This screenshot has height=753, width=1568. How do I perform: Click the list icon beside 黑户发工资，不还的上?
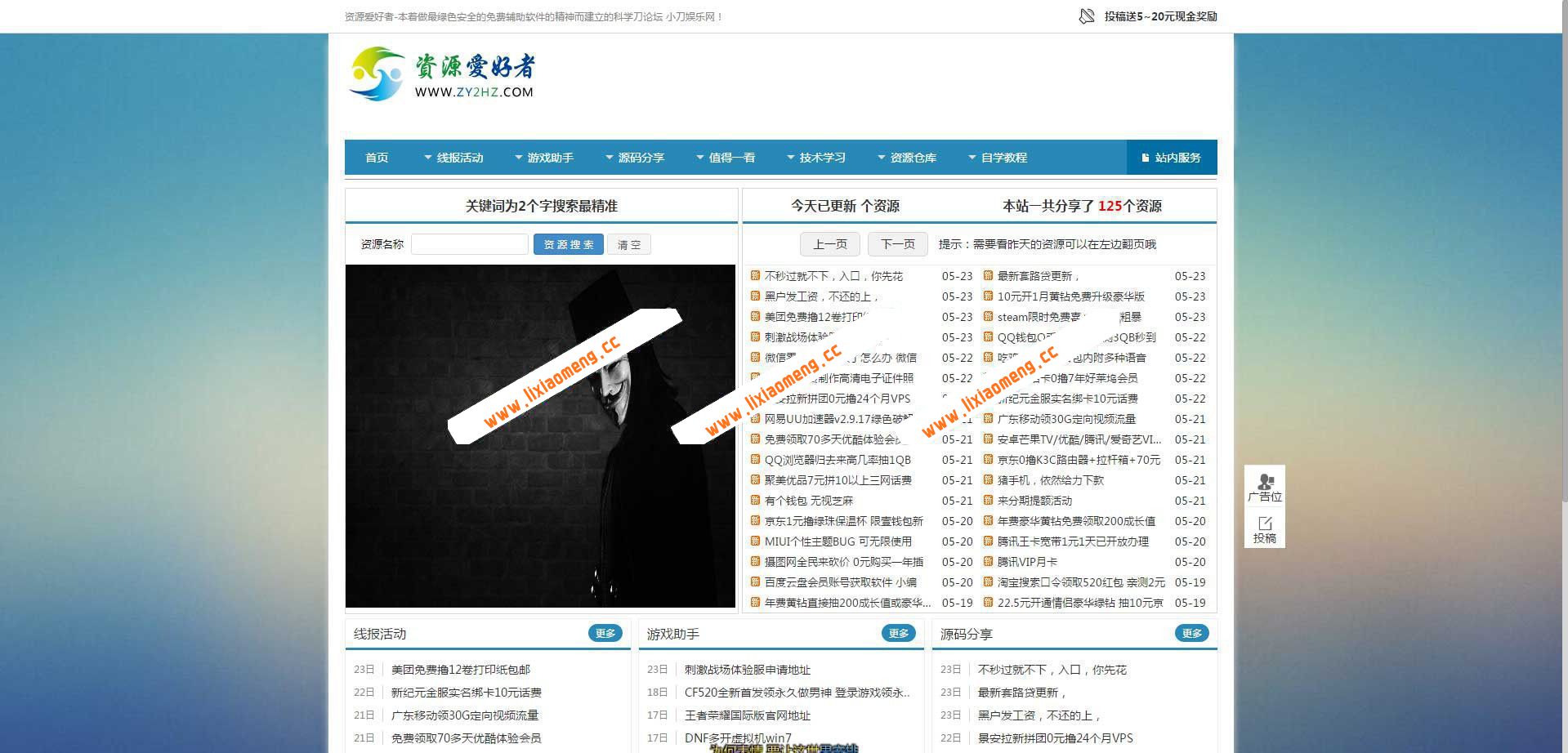(x=755, y=296)
